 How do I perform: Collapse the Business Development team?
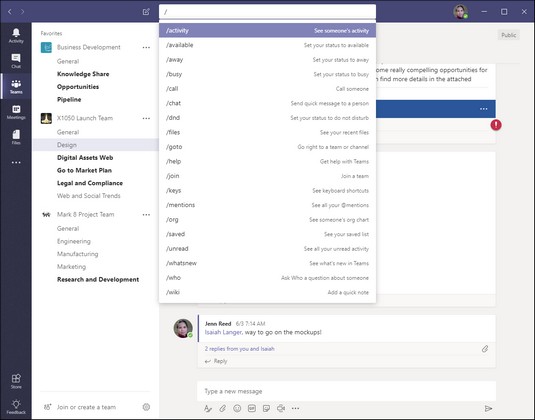[89, 47]
